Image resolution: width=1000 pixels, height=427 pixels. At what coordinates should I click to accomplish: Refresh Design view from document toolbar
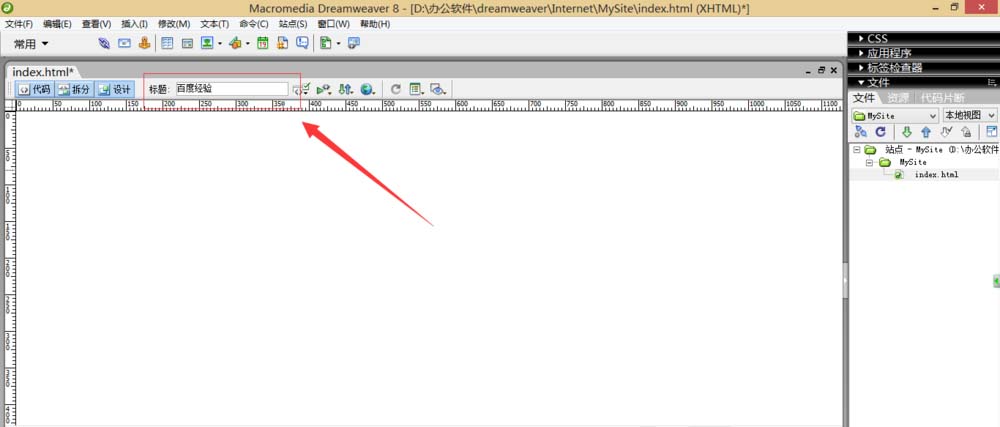pos(395,89)
